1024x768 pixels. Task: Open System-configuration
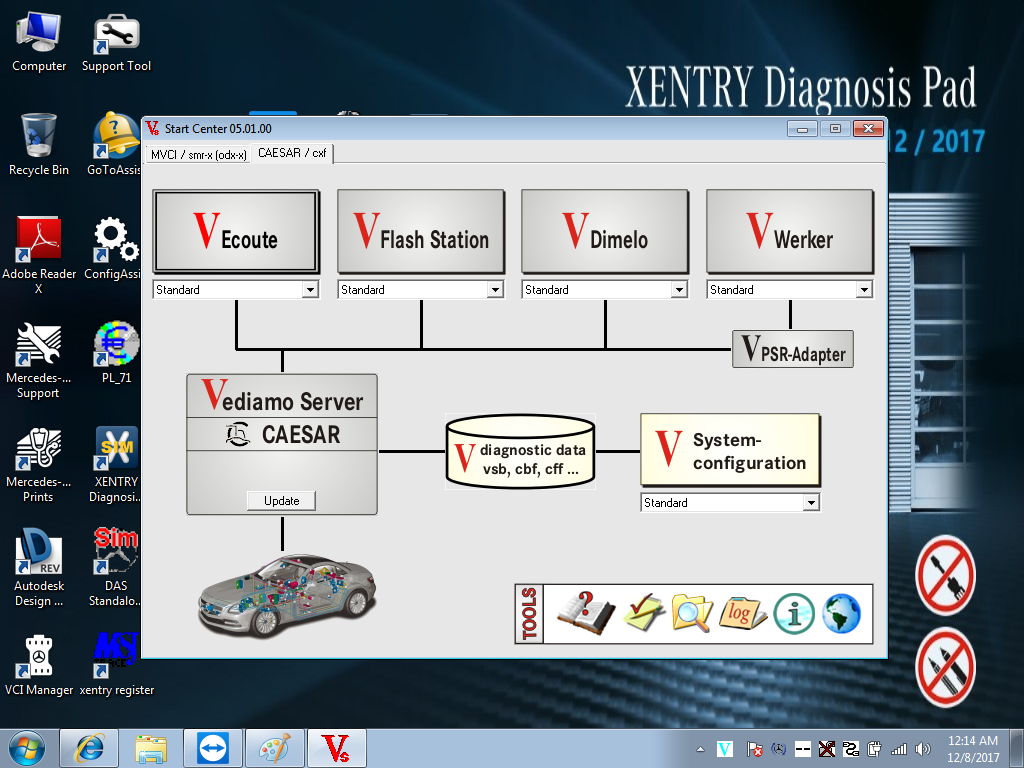[730, 450]
